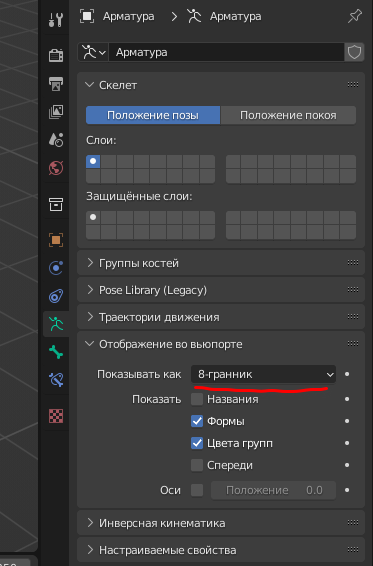
Task: Click the armature icon in breadcrumb
Action: click(x=194, y=16)
